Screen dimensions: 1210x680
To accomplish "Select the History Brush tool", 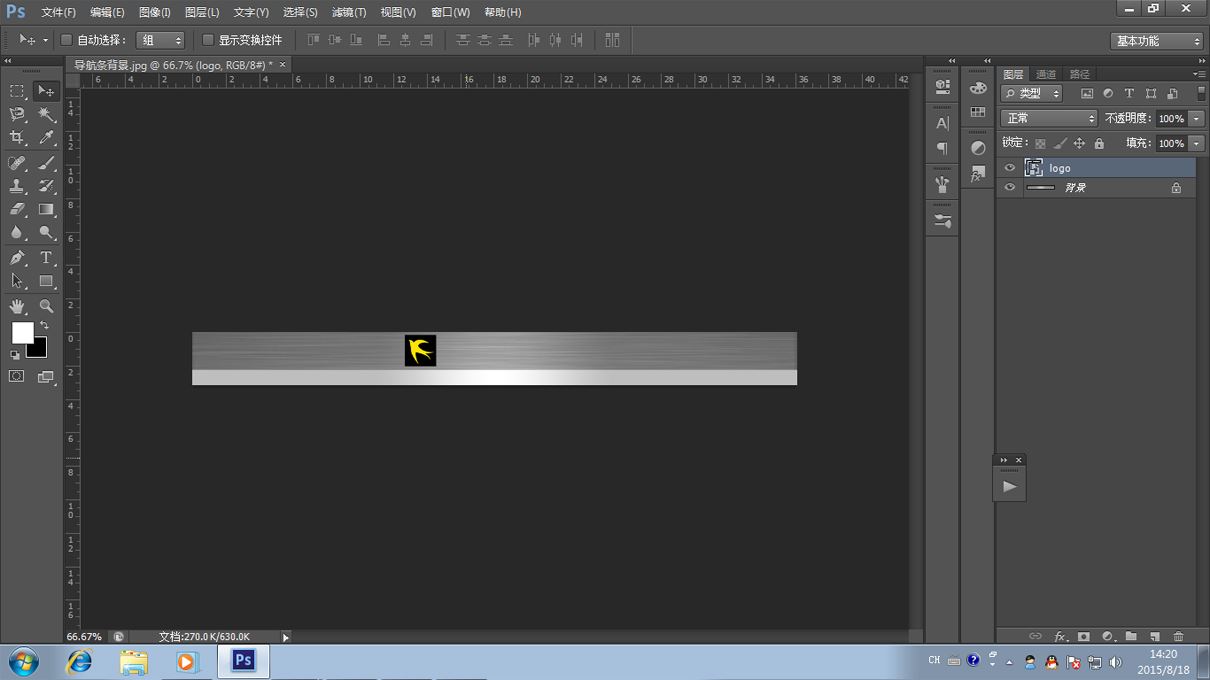I will click(x=46, y=186).
